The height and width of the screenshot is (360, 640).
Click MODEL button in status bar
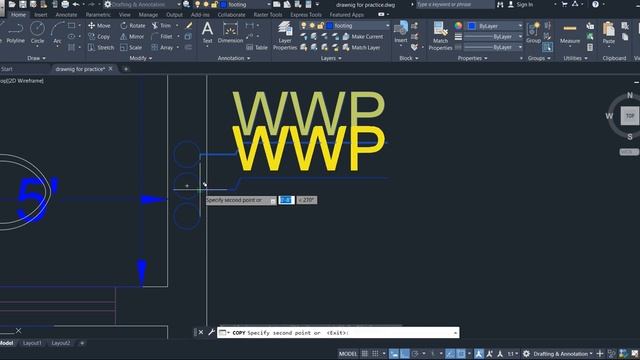tap(348, 354)
